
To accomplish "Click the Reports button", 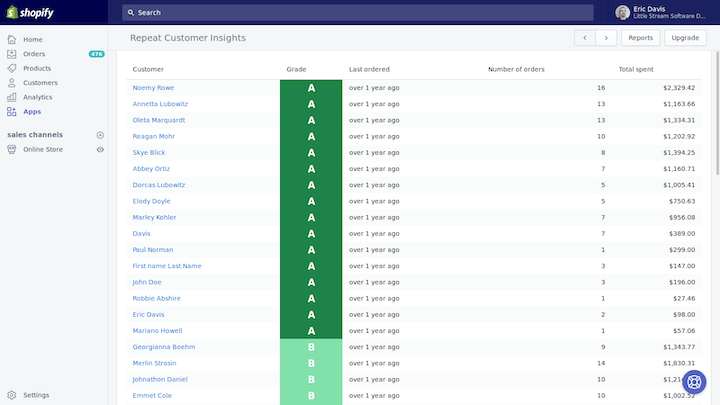I will (640, 38).
